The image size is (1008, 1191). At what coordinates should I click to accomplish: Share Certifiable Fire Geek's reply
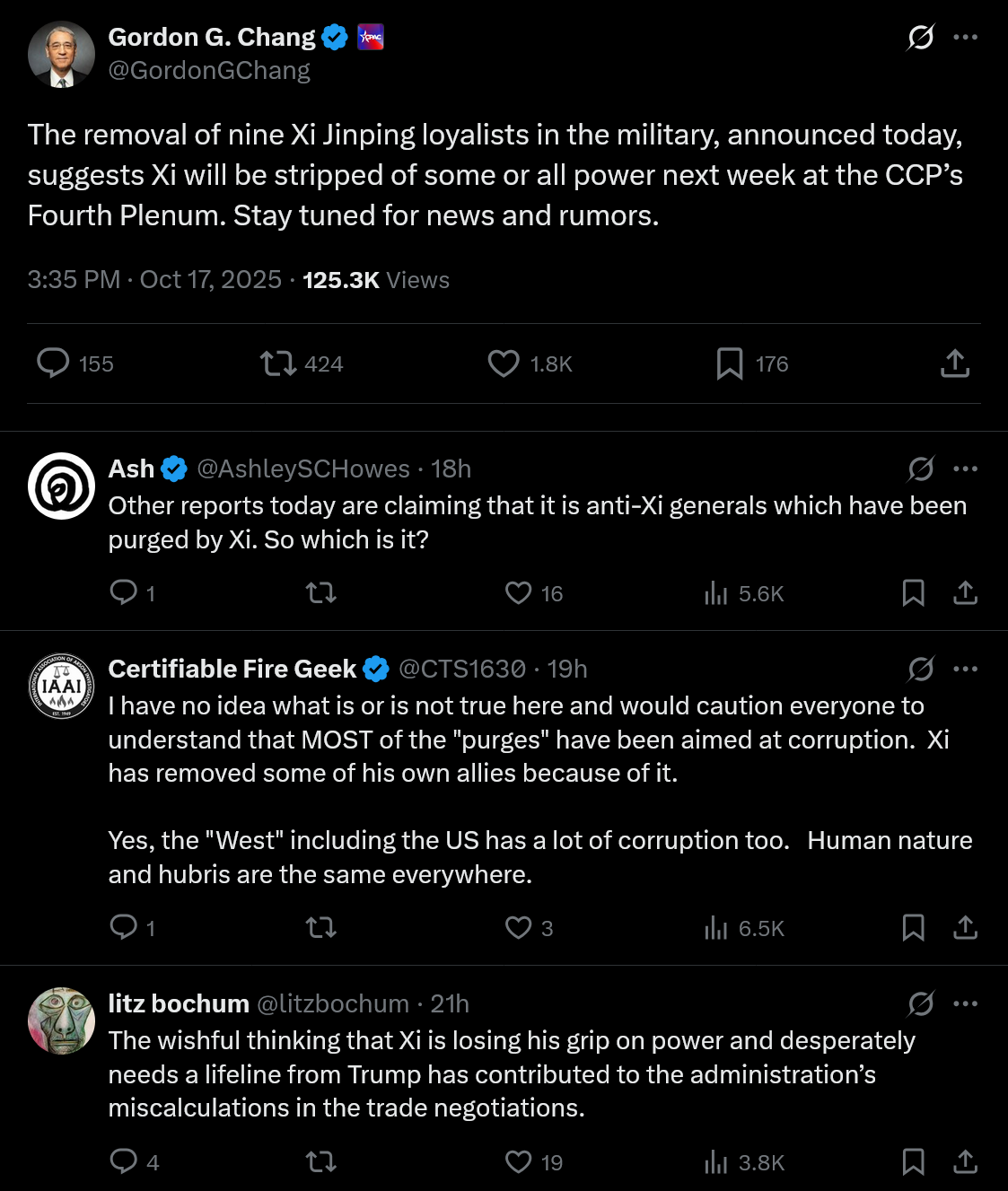(966, 928)
